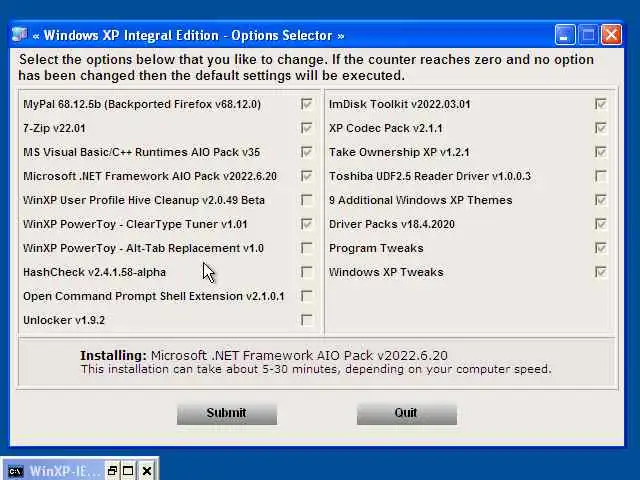Click Program Tweaks label

[376, 248]
